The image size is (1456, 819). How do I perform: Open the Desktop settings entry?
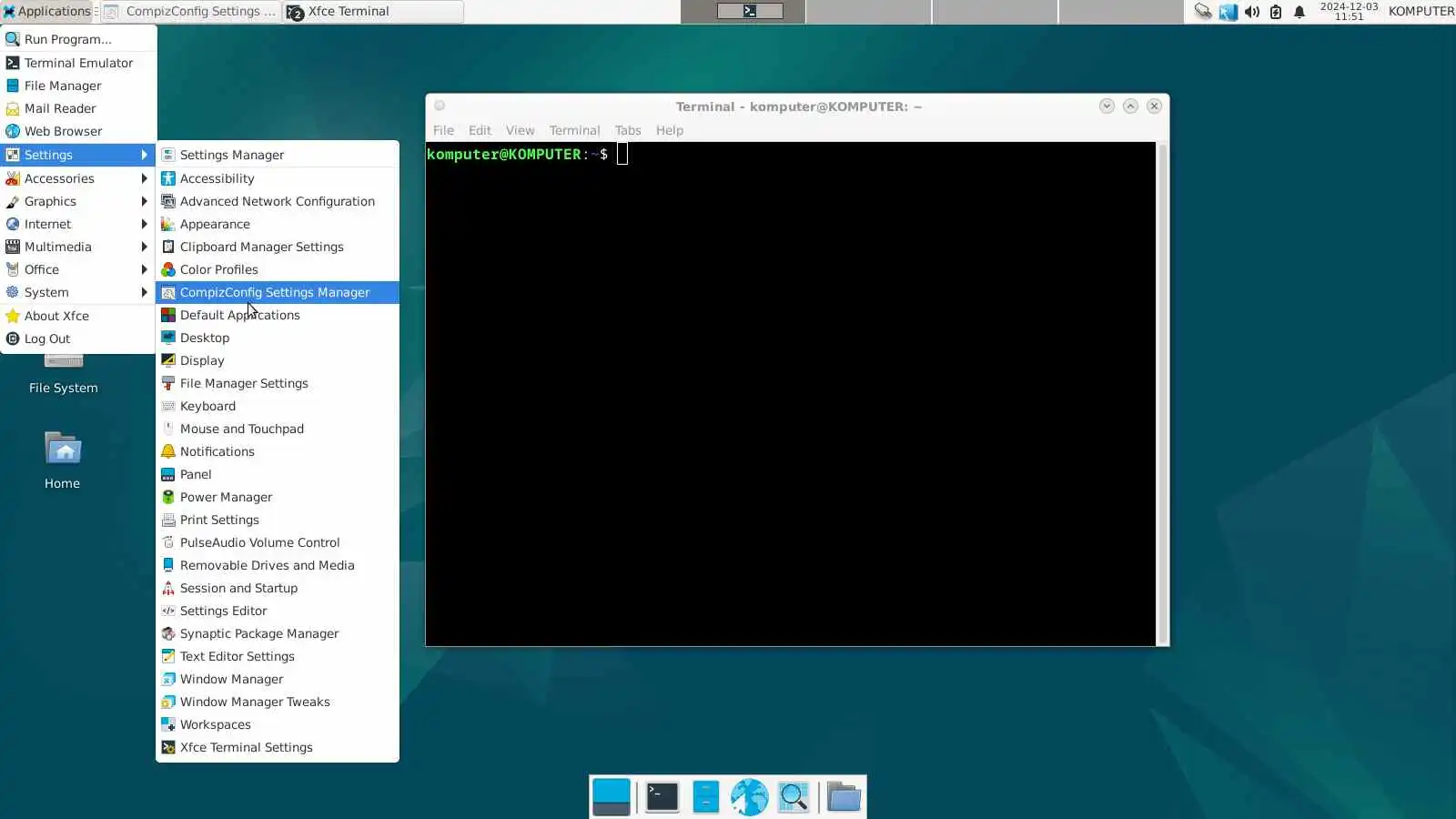click(x=278, y=338)
